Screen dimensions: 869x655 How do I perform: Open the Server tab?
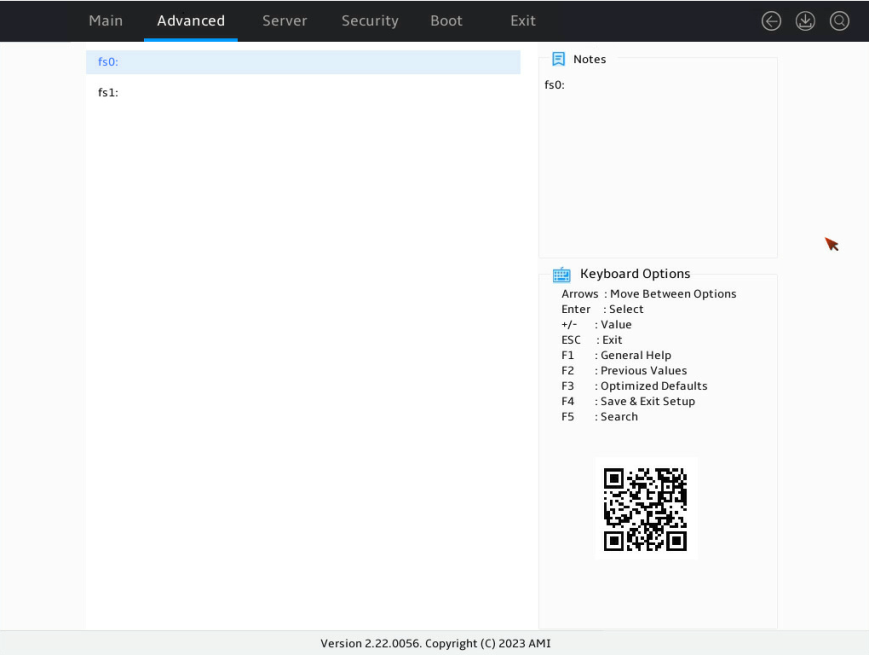(284, 21)
